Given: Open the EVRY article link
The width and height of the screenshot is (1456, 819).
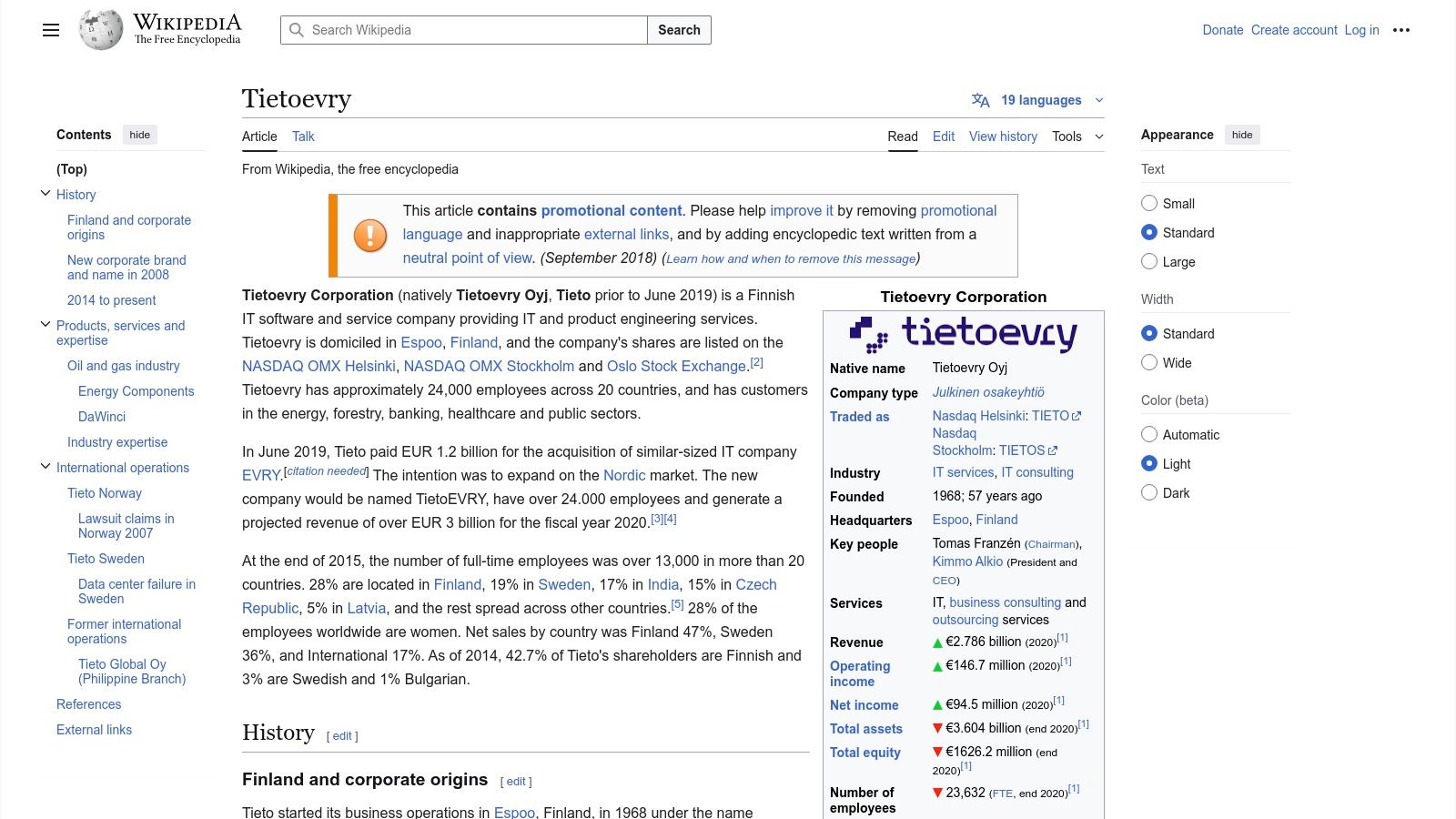Looking at the screenshot, I should (262, 475).
